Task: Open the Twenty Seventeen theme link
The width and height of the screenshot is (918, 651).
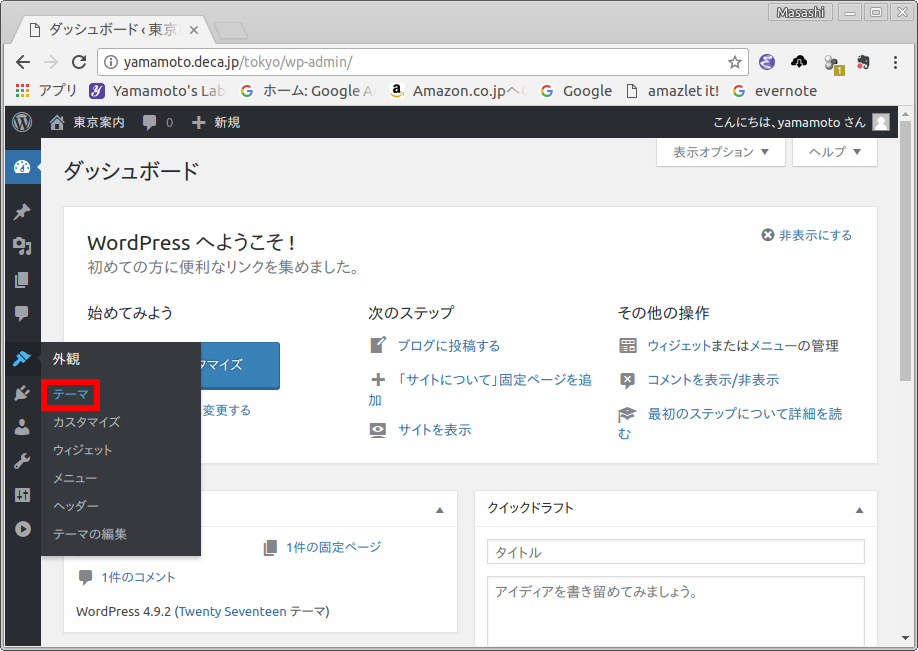Action: pyautogui.click(x=232, y=611)
